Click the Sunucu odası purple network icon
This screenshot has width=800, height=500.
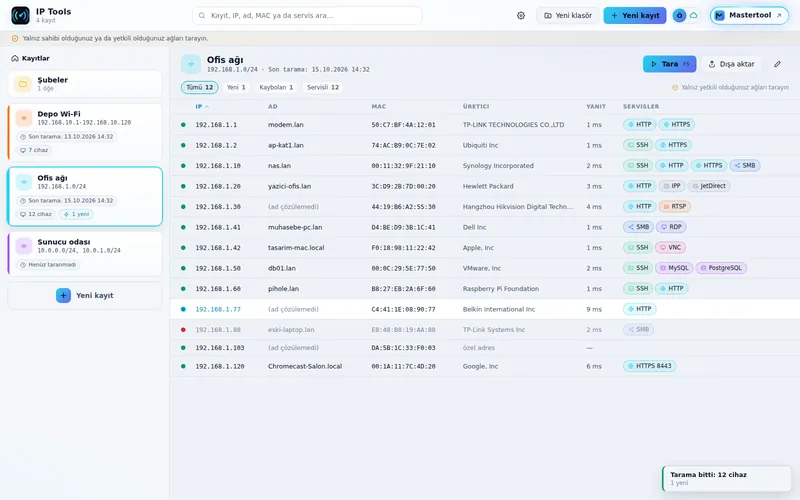tap(23, 246)
